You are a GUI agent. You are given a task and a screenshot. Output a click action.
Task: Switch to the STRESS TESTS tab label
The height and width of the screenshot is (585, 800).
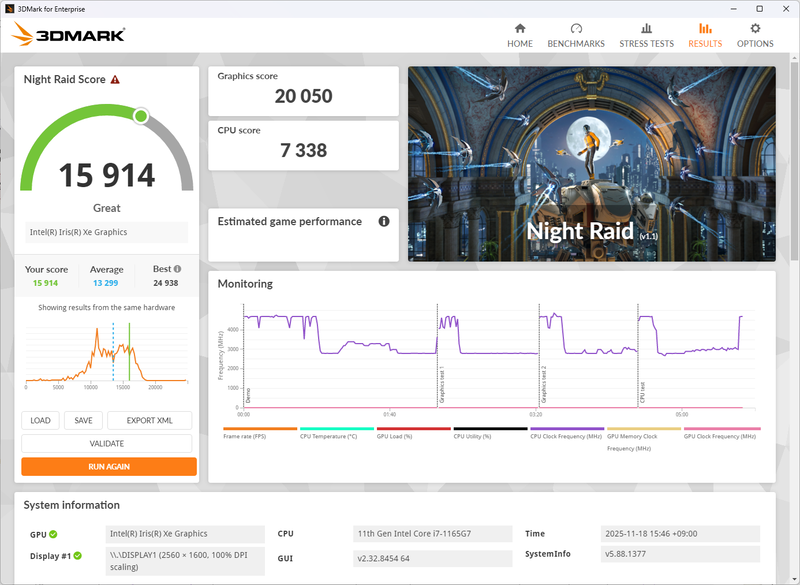[646, 44]
